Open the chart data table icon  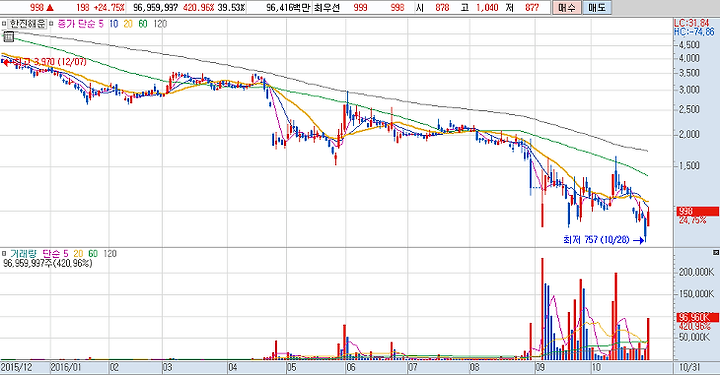[9, 37]
